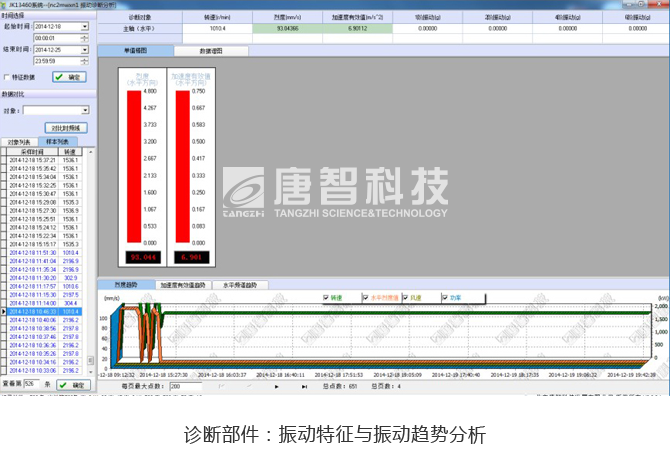The image size is (670, 450).
Task: Switch to the 单值棒图 tab
Action: pos(136,51)
